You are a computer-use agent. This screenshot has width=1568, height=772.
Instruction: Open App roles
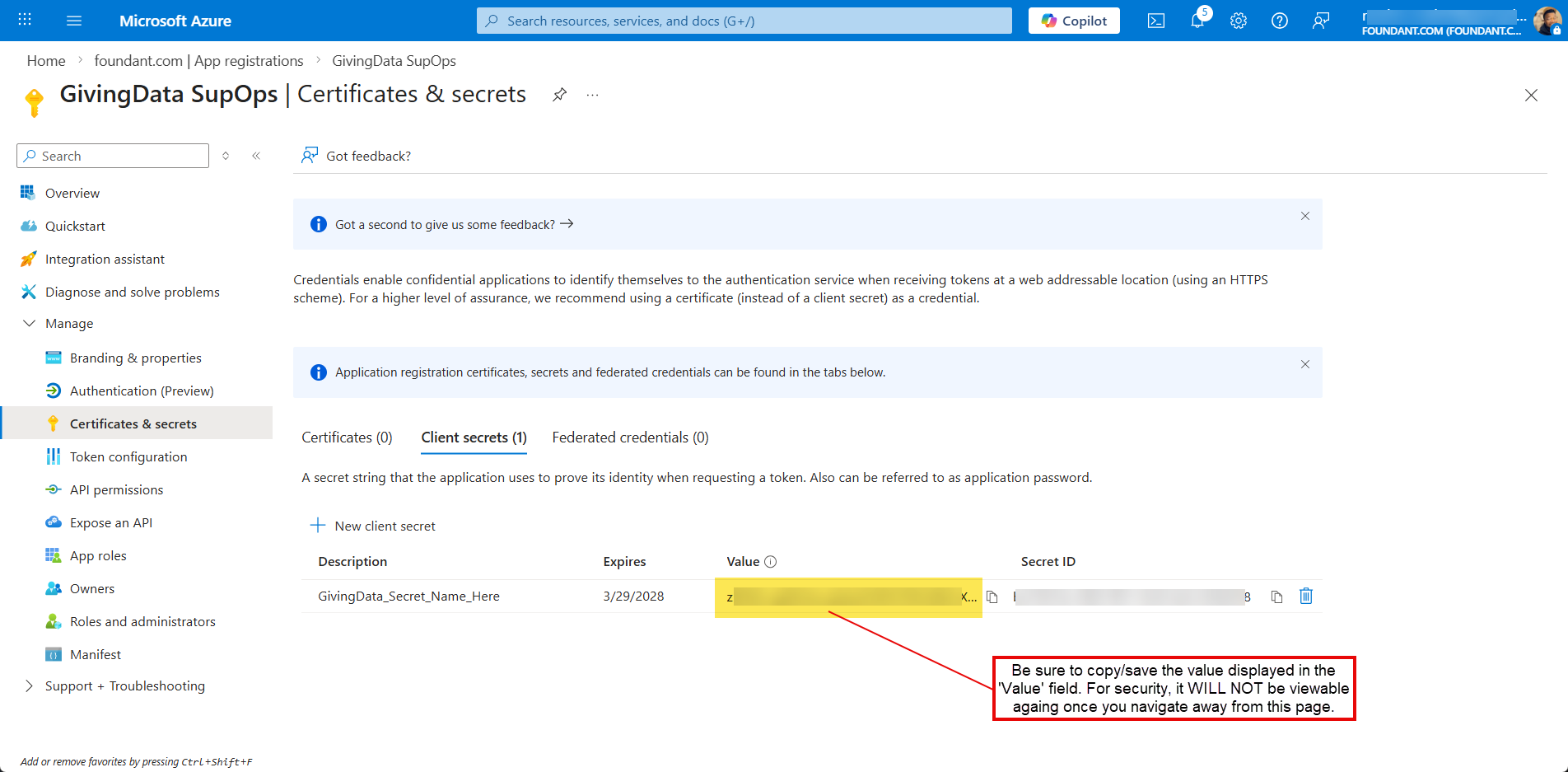[x=98, y=555]
